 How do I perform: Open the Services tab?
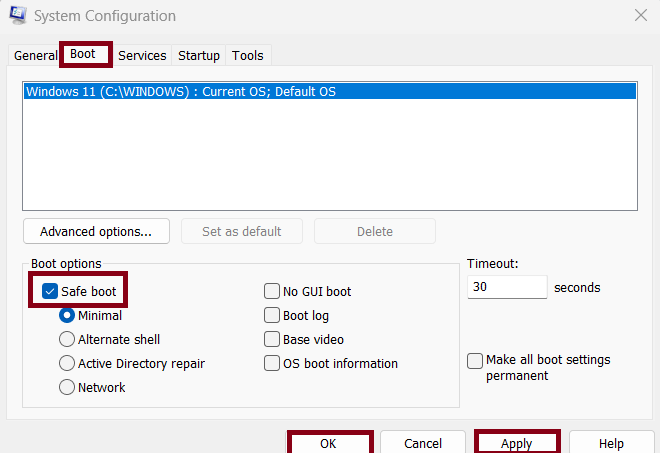pos(142,56)
